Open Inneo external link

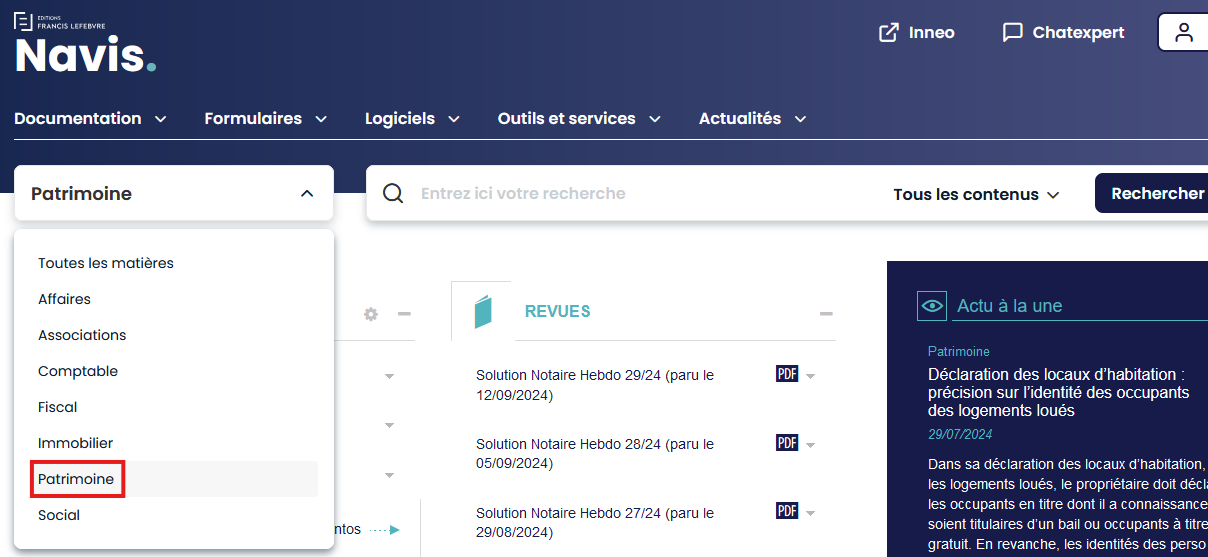click(x=916, y=33)
